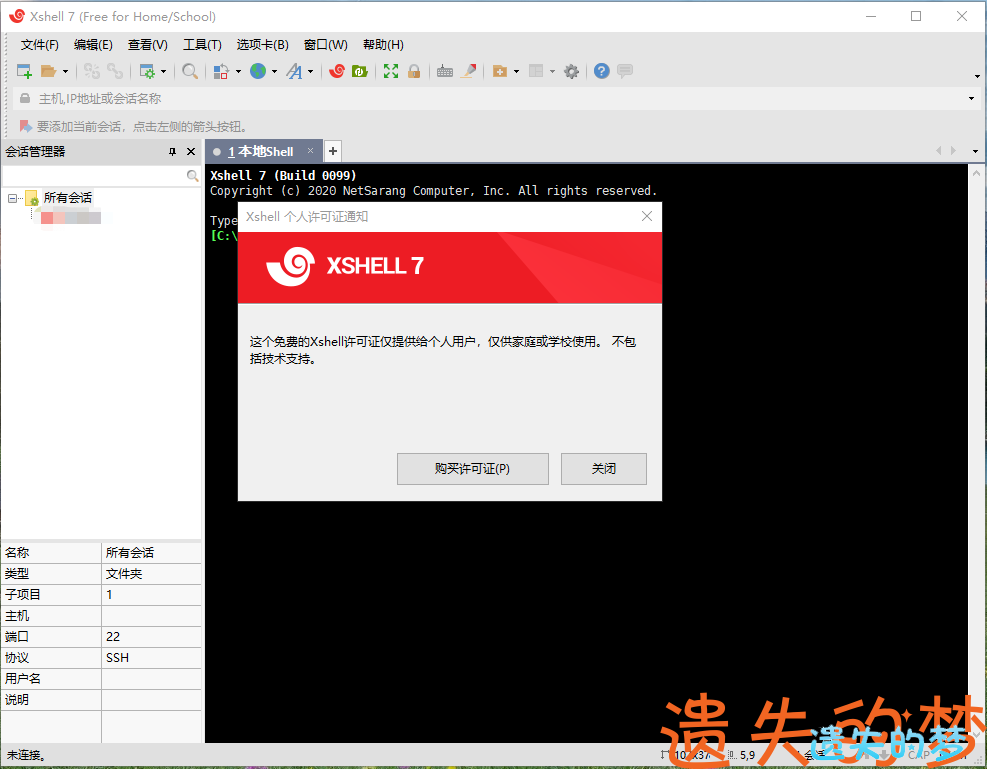
Task: Open the tab list dropdown arrow
Action: click(x=975, y=151)
